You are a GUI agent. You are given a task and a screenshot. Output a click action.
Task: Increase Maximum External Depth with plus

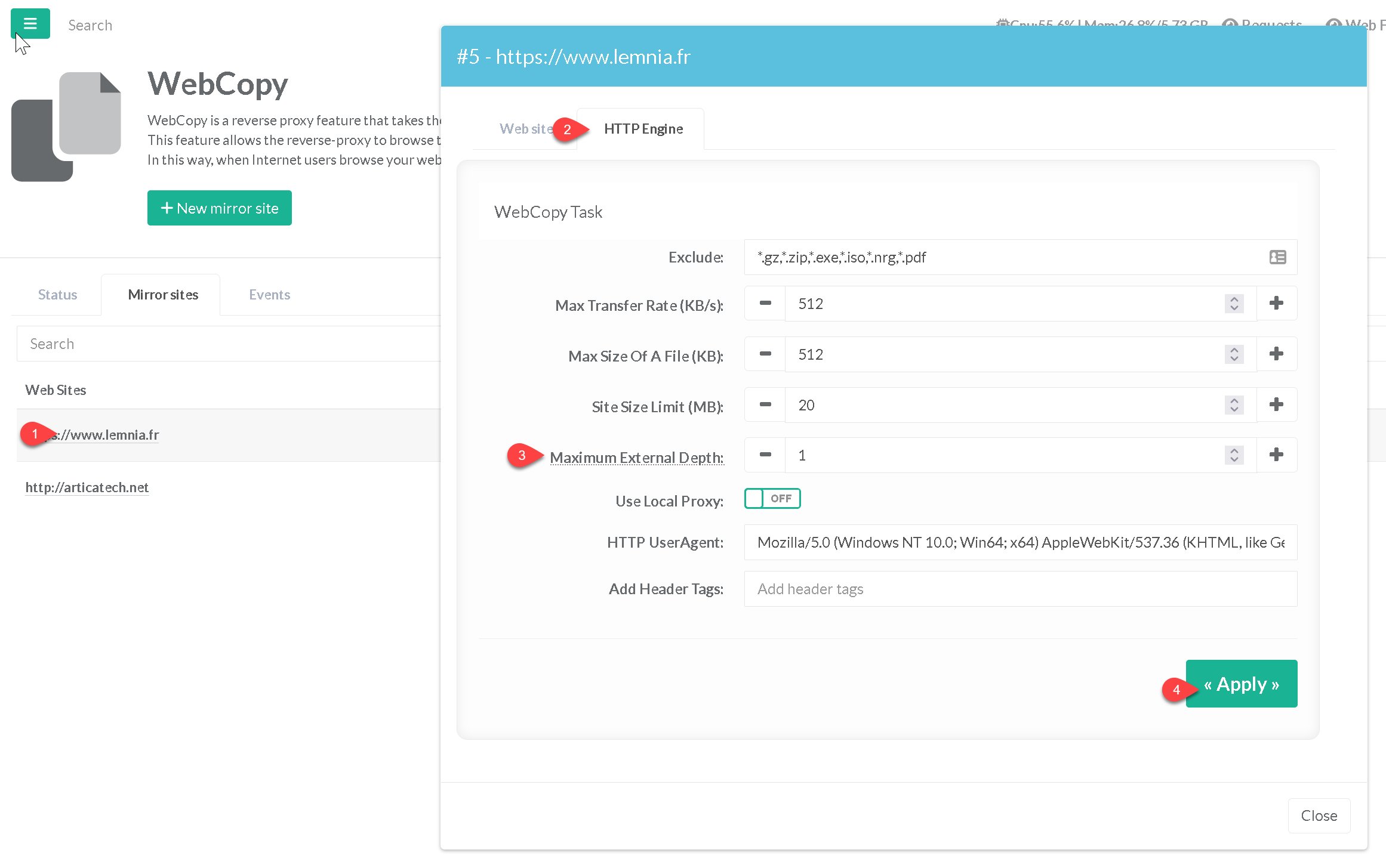[x=1276, y=455]
